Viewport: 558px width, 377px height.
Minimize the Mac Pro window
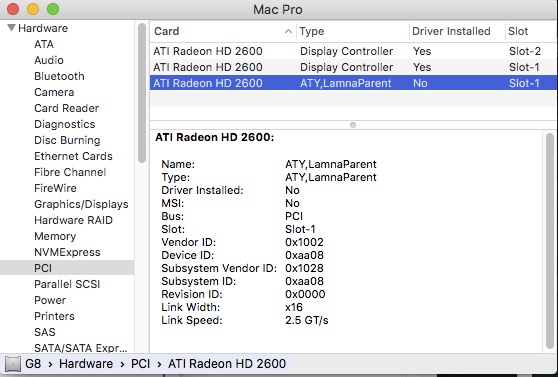[x=33, y=9]
